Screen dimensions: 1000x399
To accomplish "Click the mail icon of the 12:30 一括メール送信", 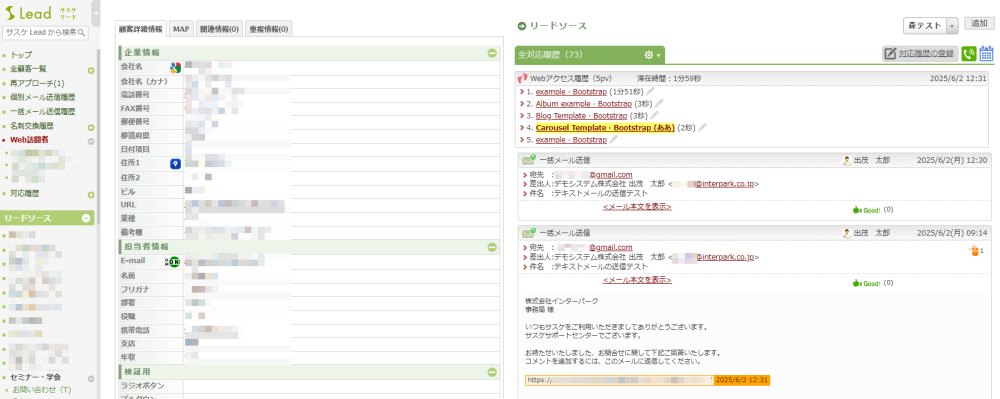I will tap(529, 160).
